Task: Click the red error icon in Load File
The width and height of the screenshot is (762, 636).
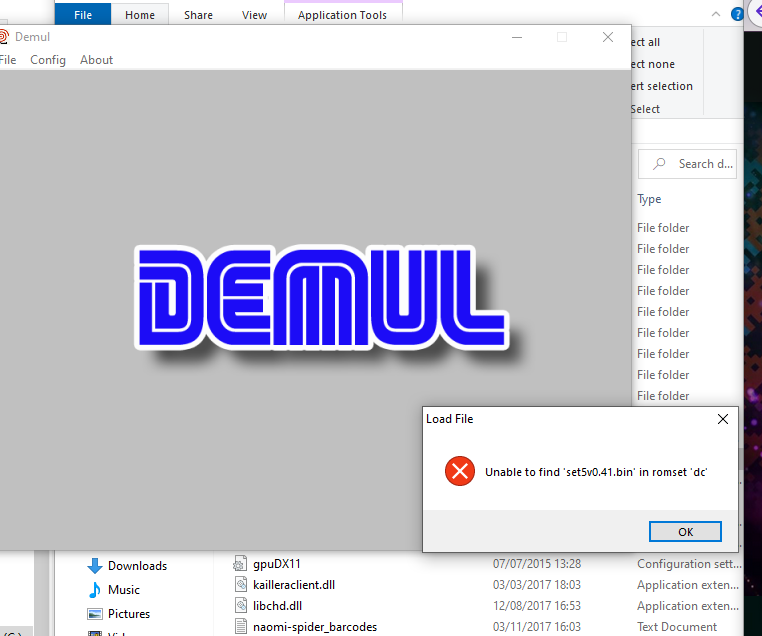Action: coord(460,471)
